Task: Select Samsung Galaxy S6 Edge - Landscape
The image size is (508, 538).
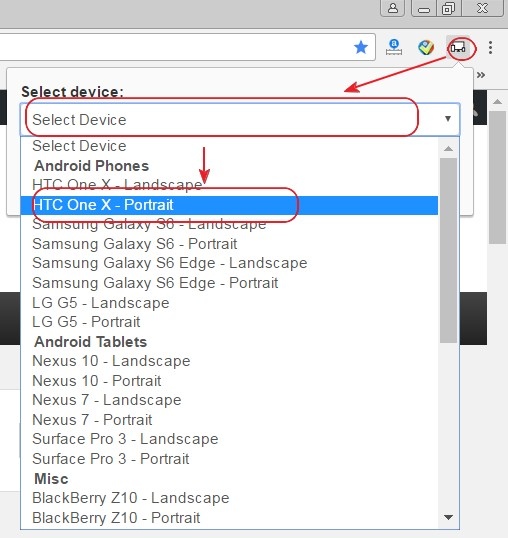Action: 229,264
